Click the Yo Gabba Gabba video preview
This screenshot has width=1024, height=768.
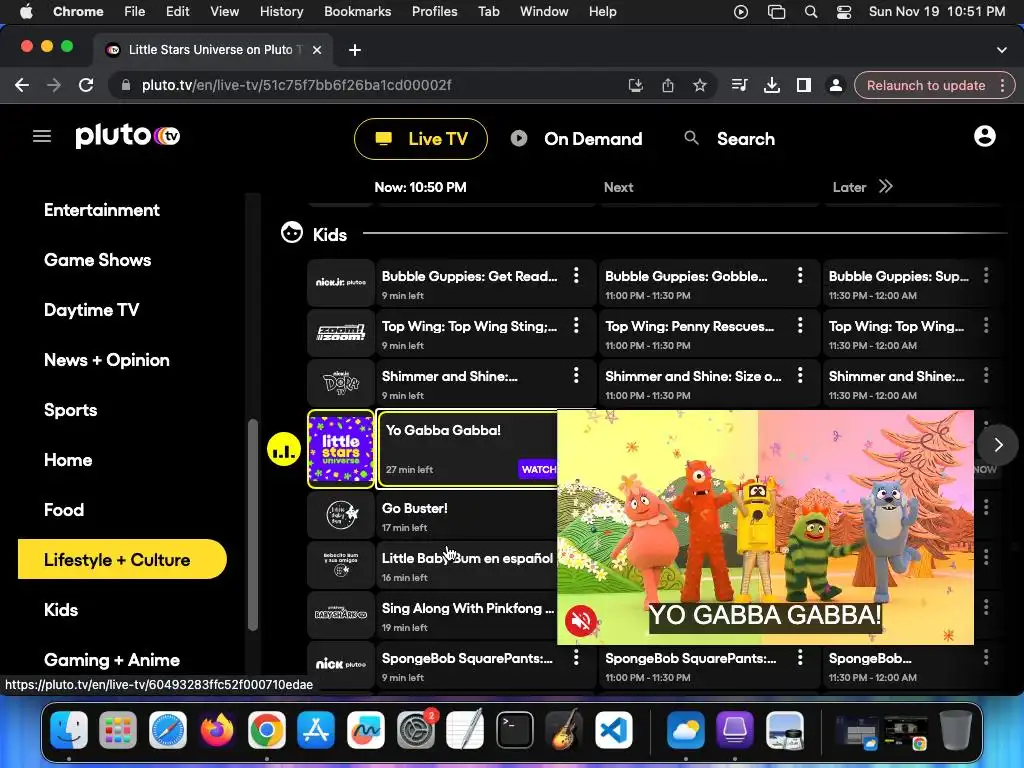point(765,527)
